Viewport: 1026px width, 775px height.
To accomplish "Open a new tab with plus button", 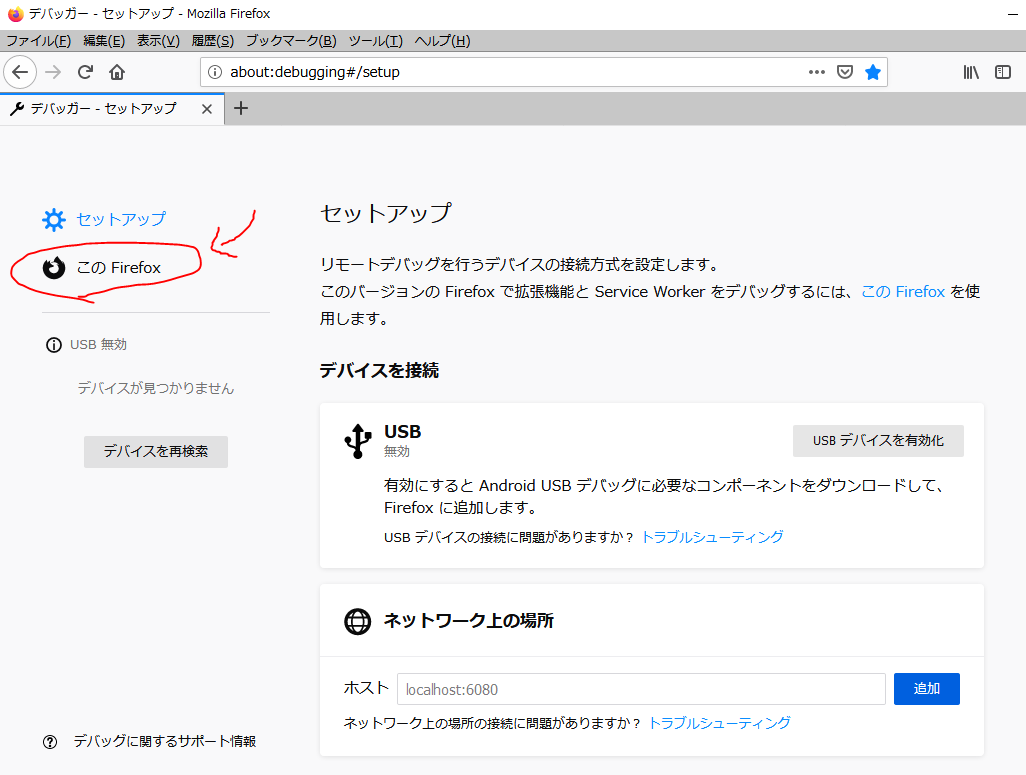I will [241, 108].
